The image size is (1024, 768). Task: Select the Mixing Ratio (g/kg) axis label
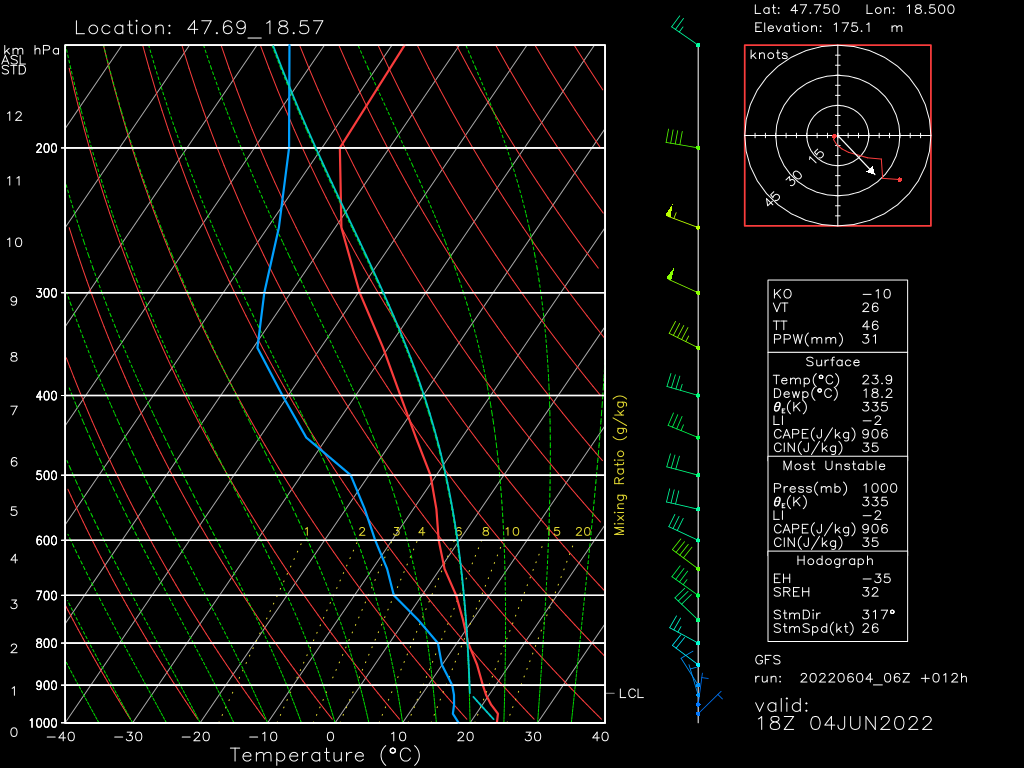tap(620, 465)
